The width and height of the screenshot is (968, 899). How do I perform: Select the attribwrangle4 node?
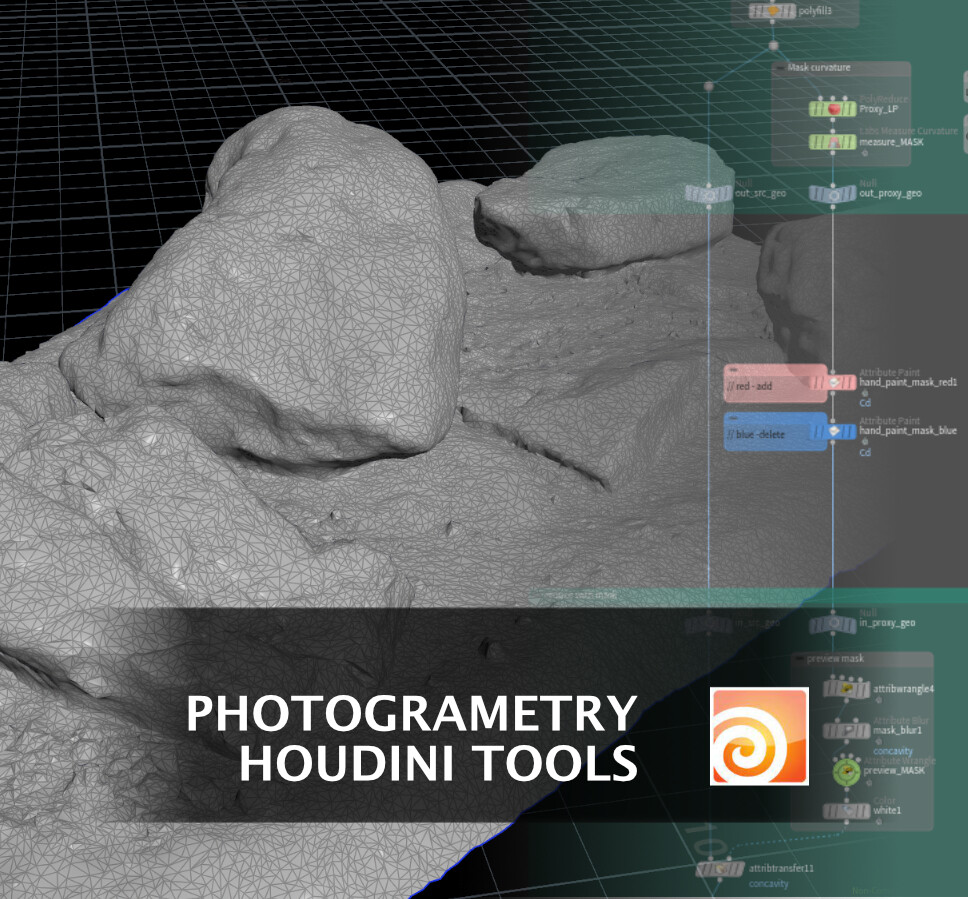pyautogui.click(x=846, y=688)
